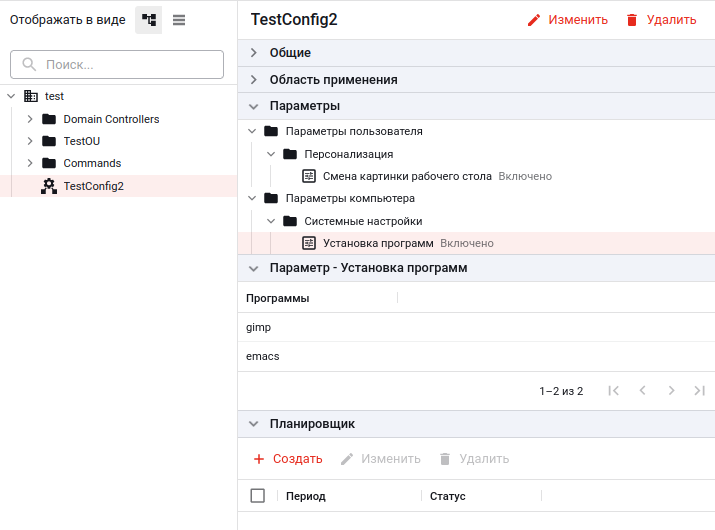Select Commands in the tree
This screenshot has height=530, width=715.
92,163
